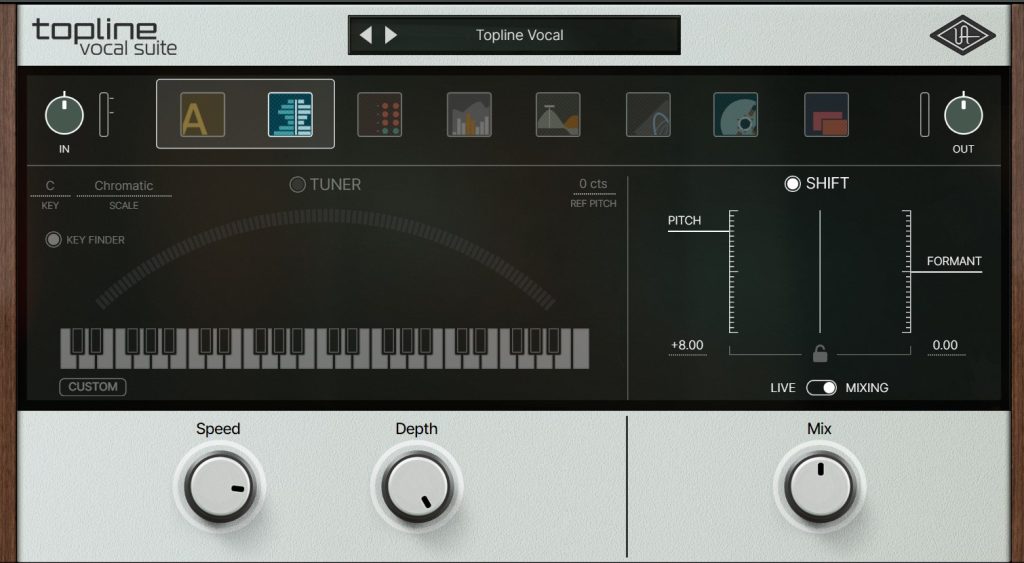Select the dark diagonal curve module icon
Viewport: 1024px width, 563px height.
click(x=648, y=115)
